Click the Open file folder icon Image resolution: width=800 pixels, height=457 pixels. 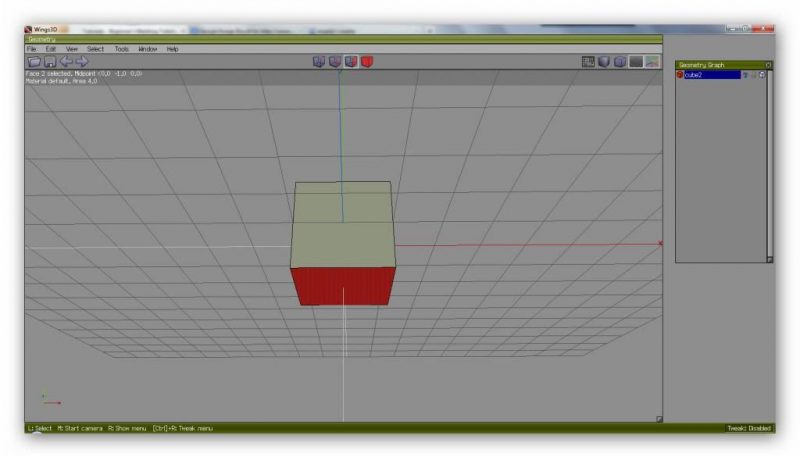click(x=34, y=62)
